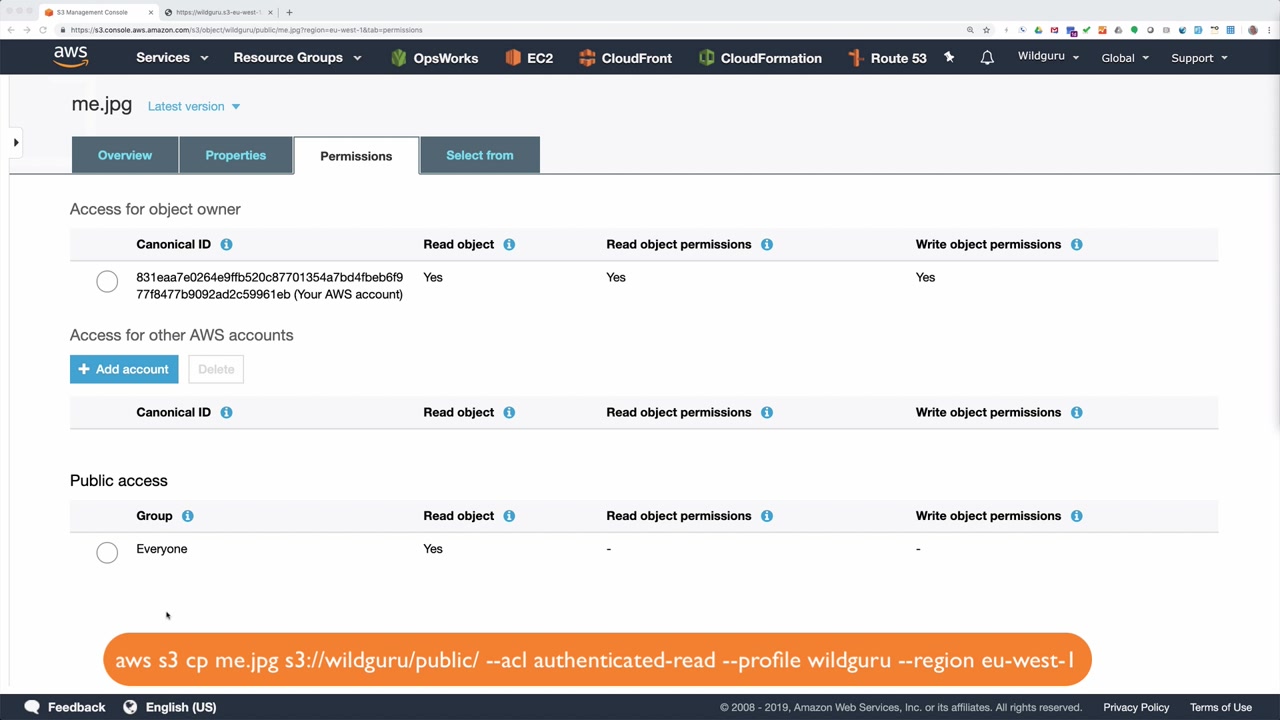Viewport: 1280px width, 720px height.
Task: Click the Add account button
Action: pyautogui.click(x=124, y=369)
